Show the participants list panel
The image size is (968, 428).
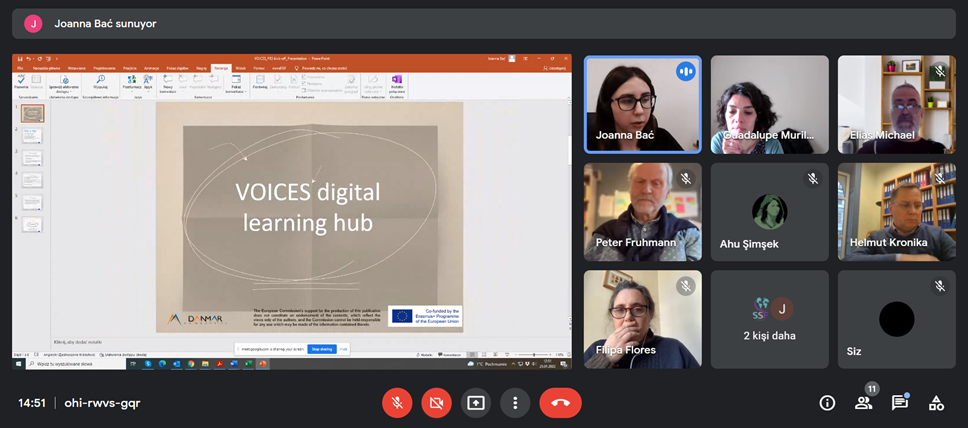(x=863, y=403)
